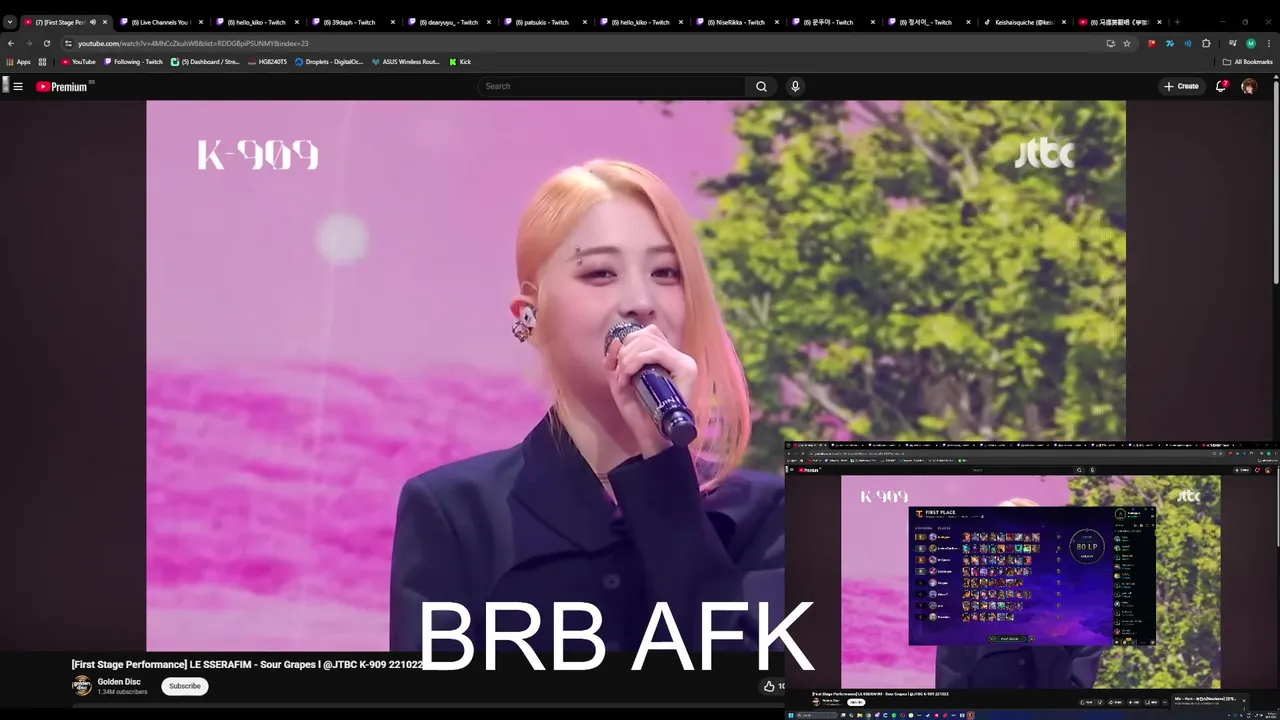
Task: Open Chrome three-dot menu
Action: coord(1268,44)
